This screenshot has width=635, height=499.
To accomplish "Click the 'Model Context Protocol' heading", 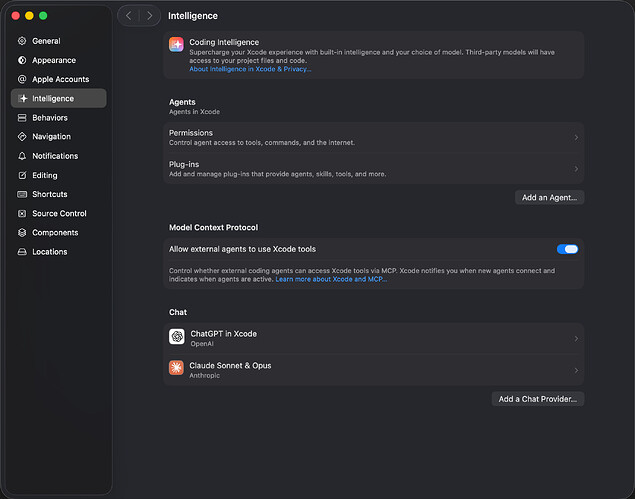I will [213, 227].
